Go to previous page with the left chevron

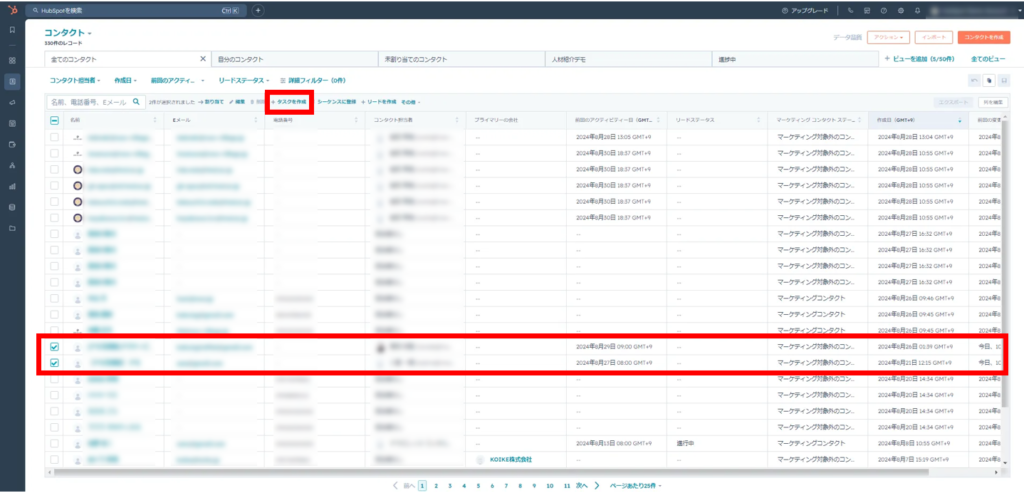396,486
